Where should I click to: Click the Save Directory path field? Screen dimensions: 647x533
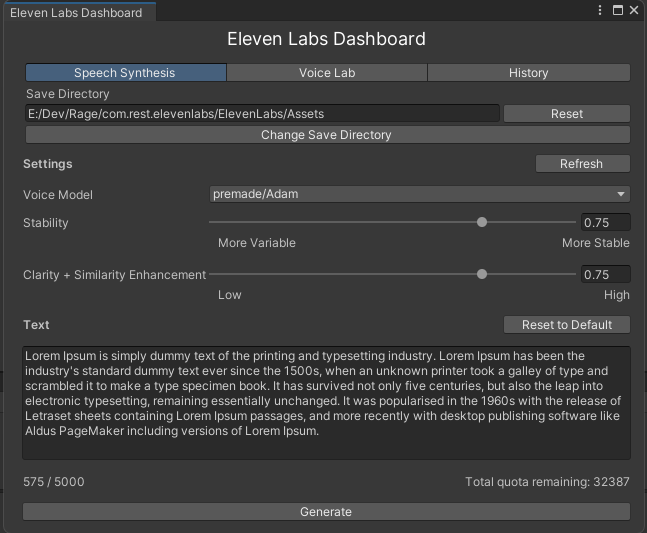tap(261, 114)
